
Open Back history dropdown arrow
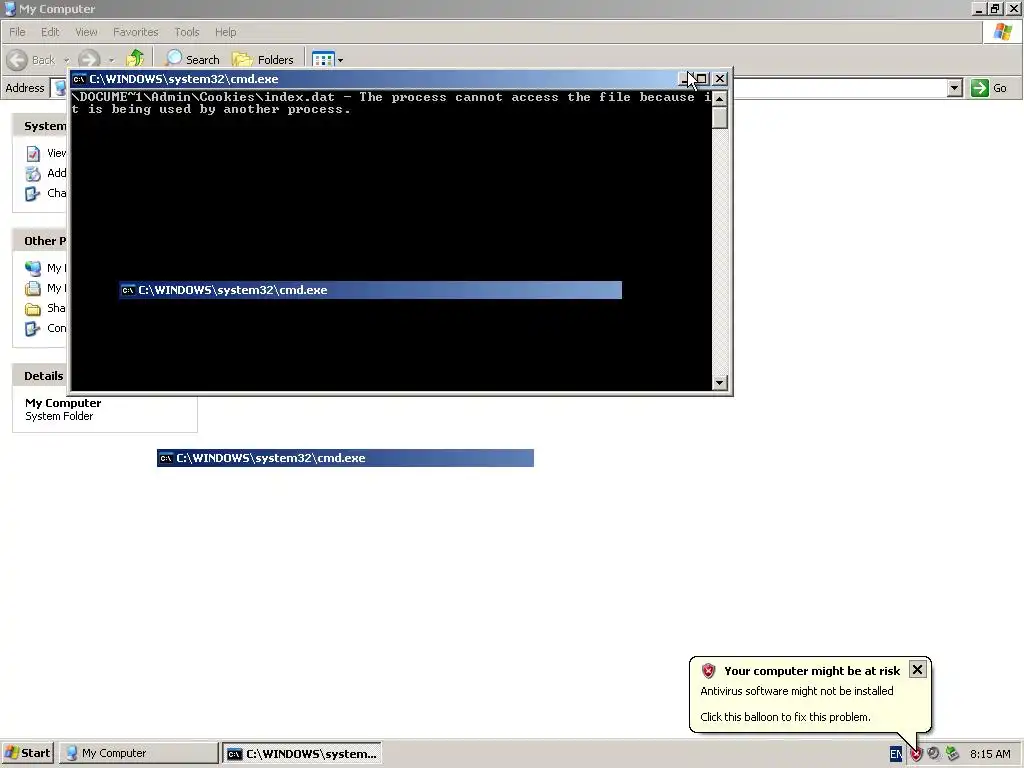point(66,60)
